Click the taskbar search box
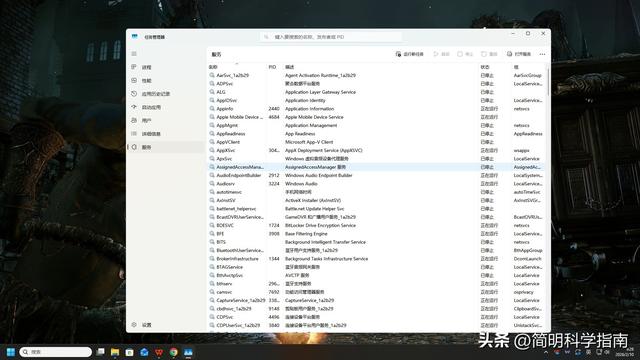 (56, 352)
